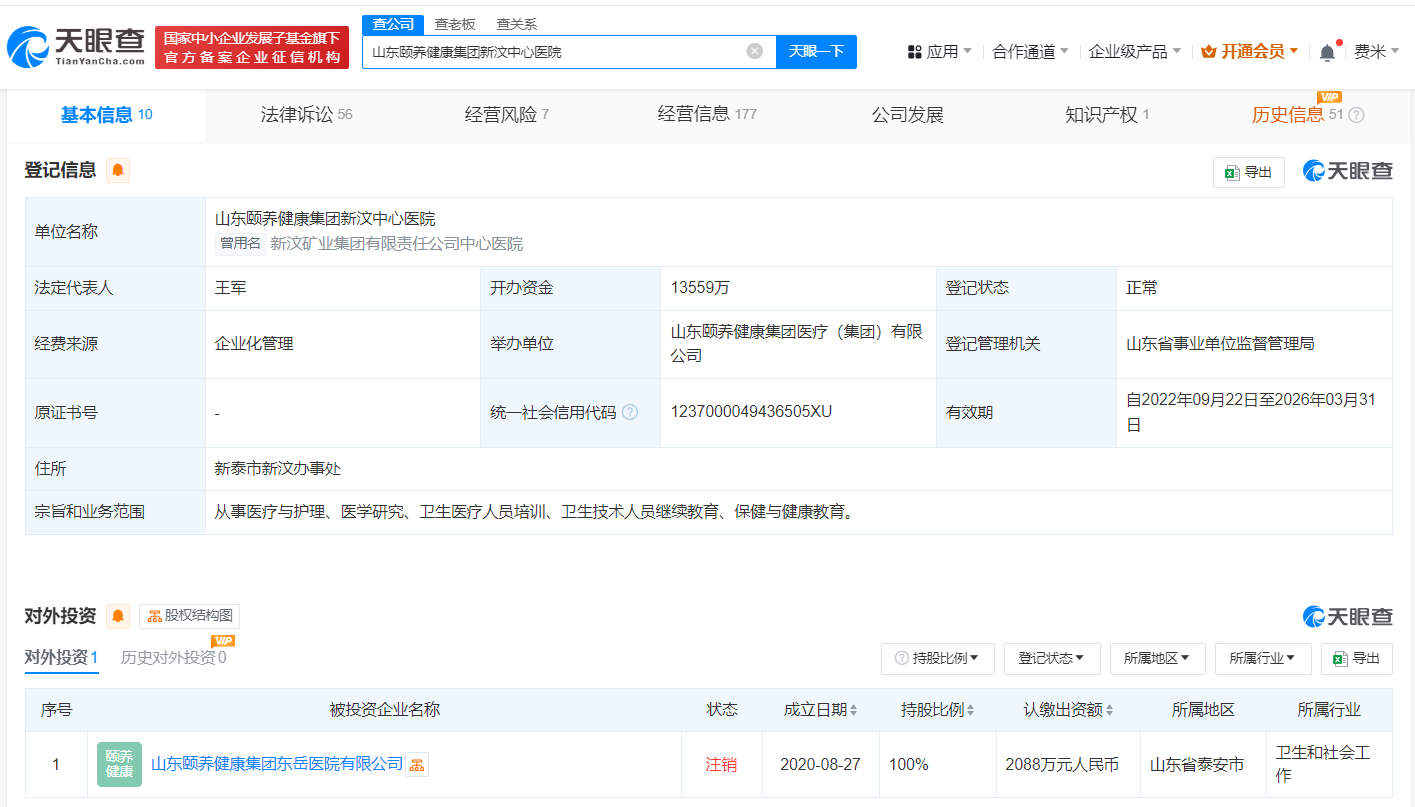Click the 天眼一下 search button

pos(817,51)
